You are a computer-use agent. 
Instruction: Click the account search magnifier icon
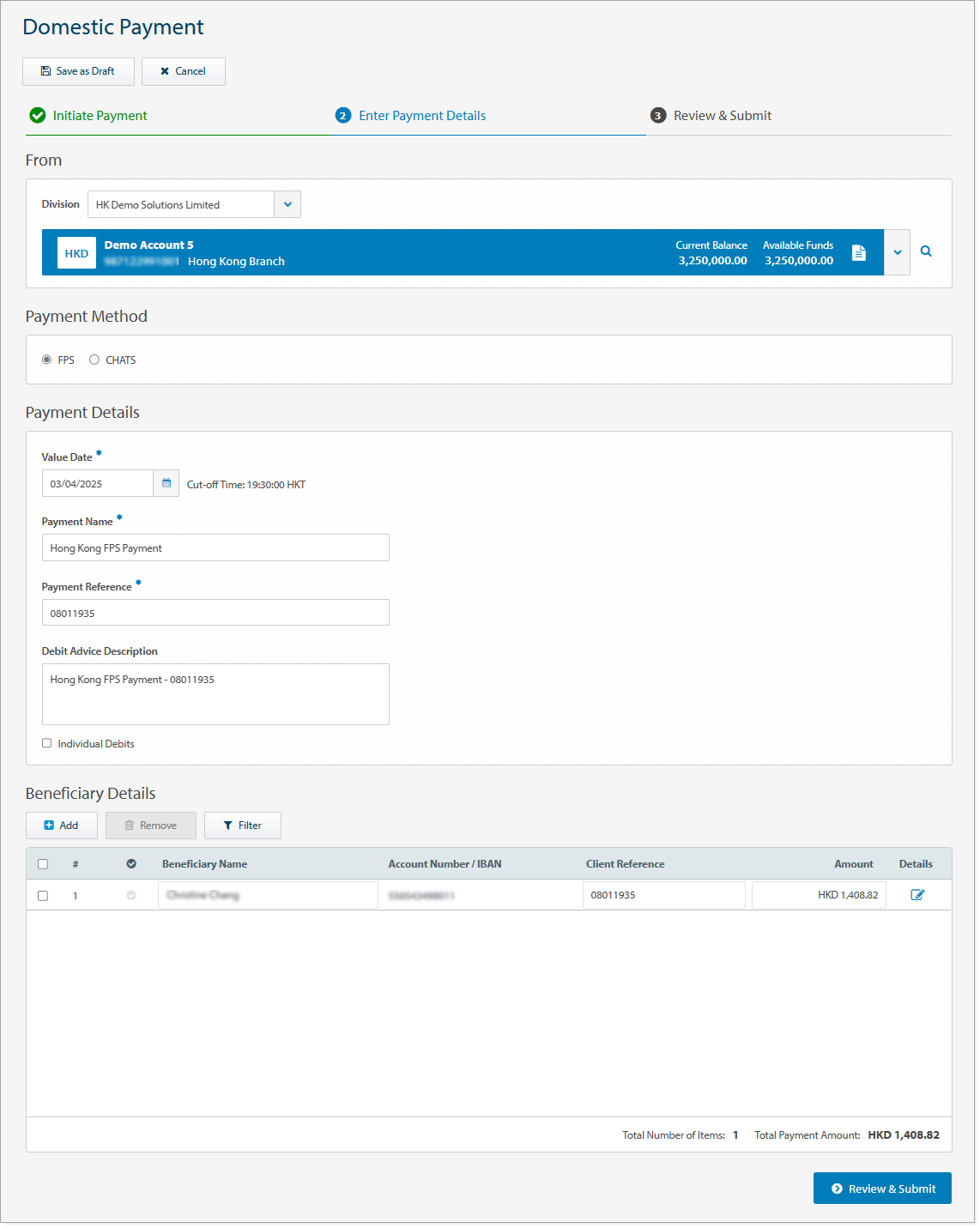pyautogui.click(x=926, y=251)
